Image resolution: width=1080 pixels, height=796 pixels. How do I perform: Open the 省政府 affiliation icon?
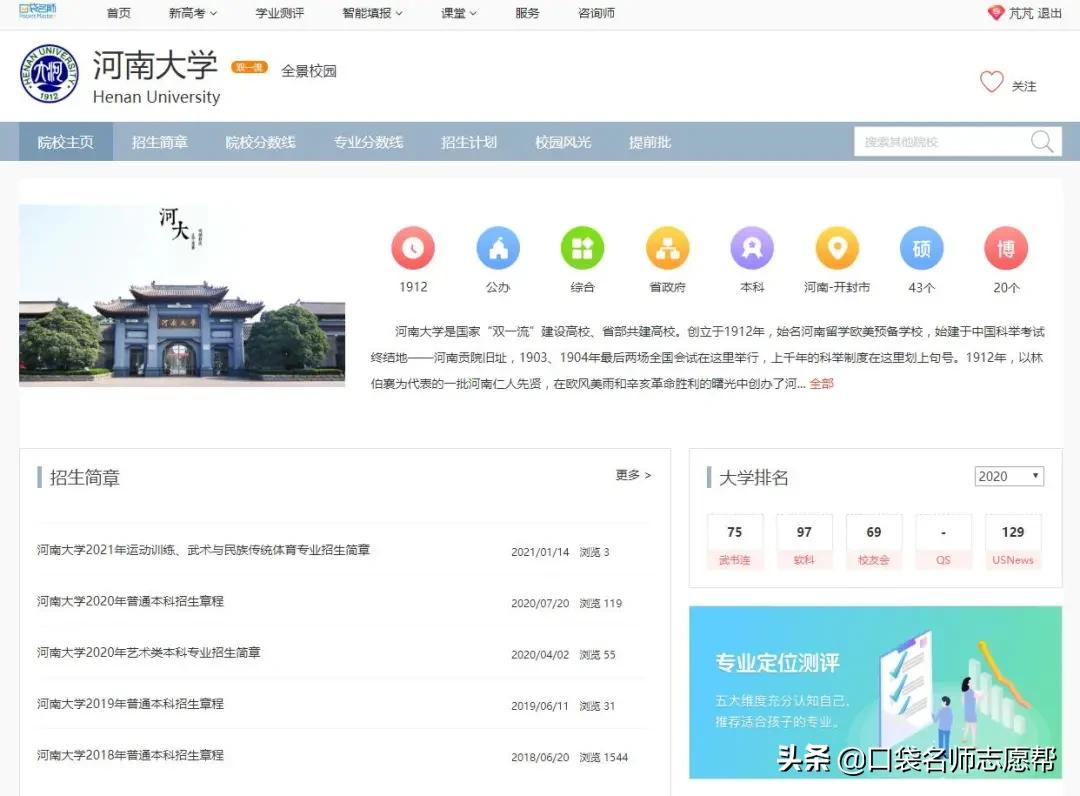coord(667,247)
